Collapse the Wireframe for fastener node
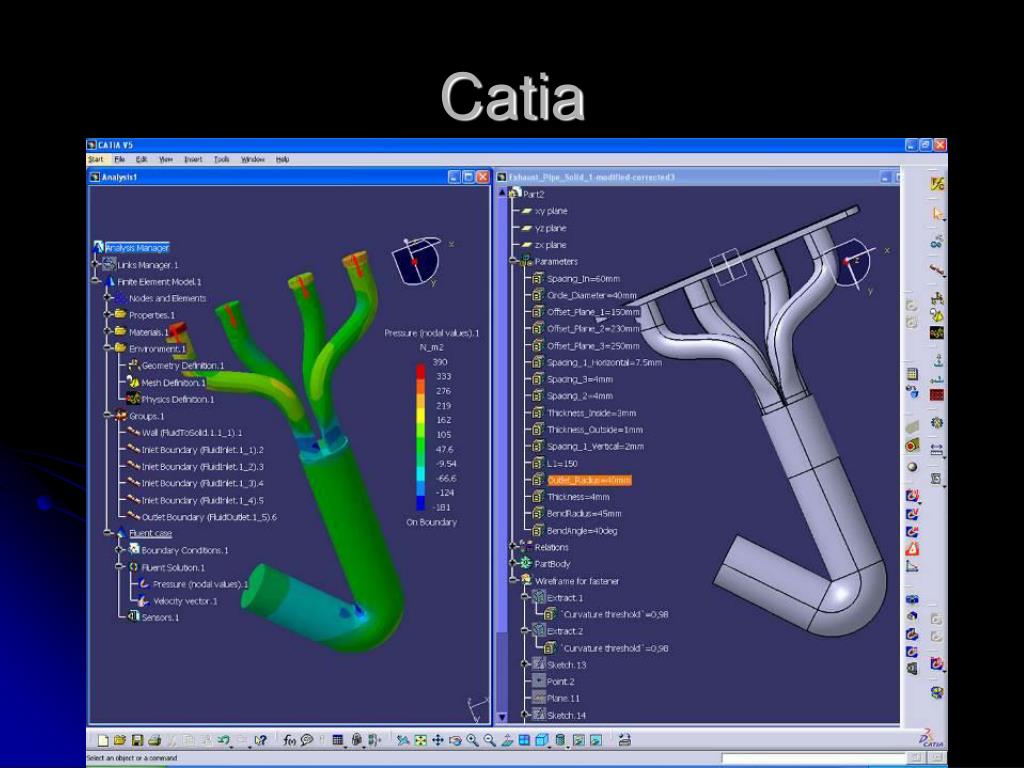 coord(514,581)
